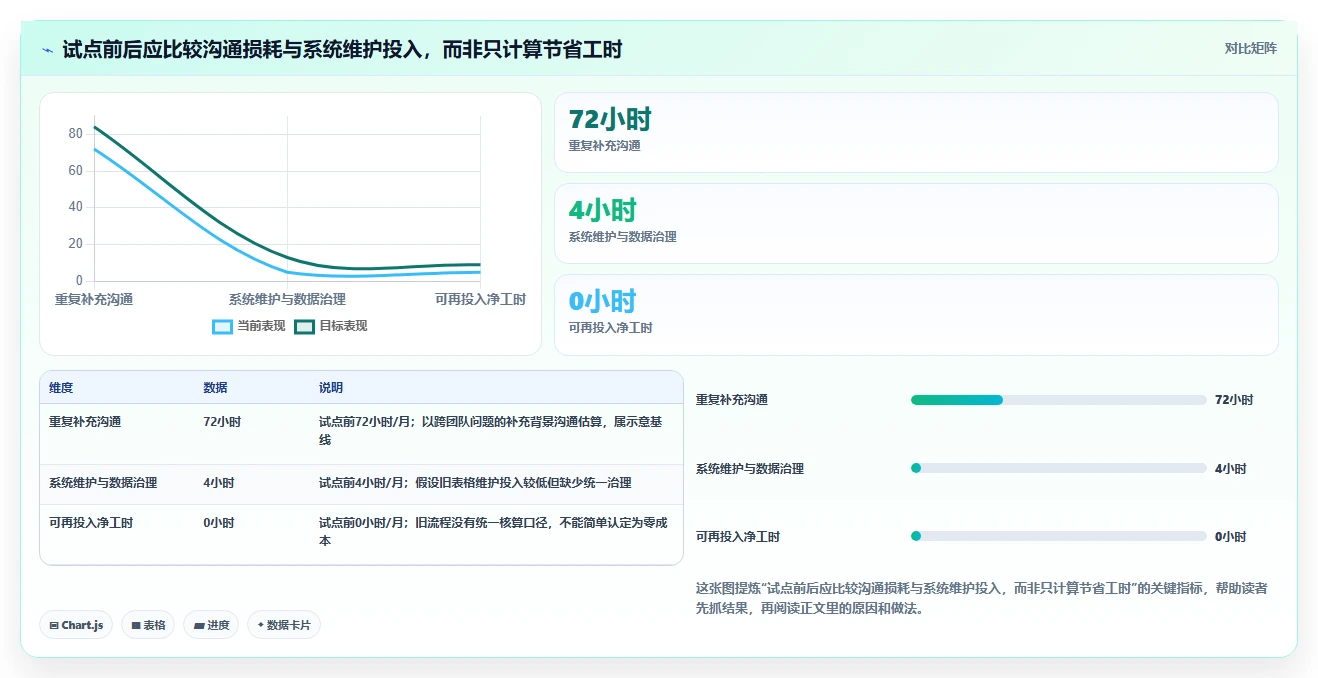Click the icon inside Chart.js chip
The image size is (1318, 678).
tap(54, 626)
